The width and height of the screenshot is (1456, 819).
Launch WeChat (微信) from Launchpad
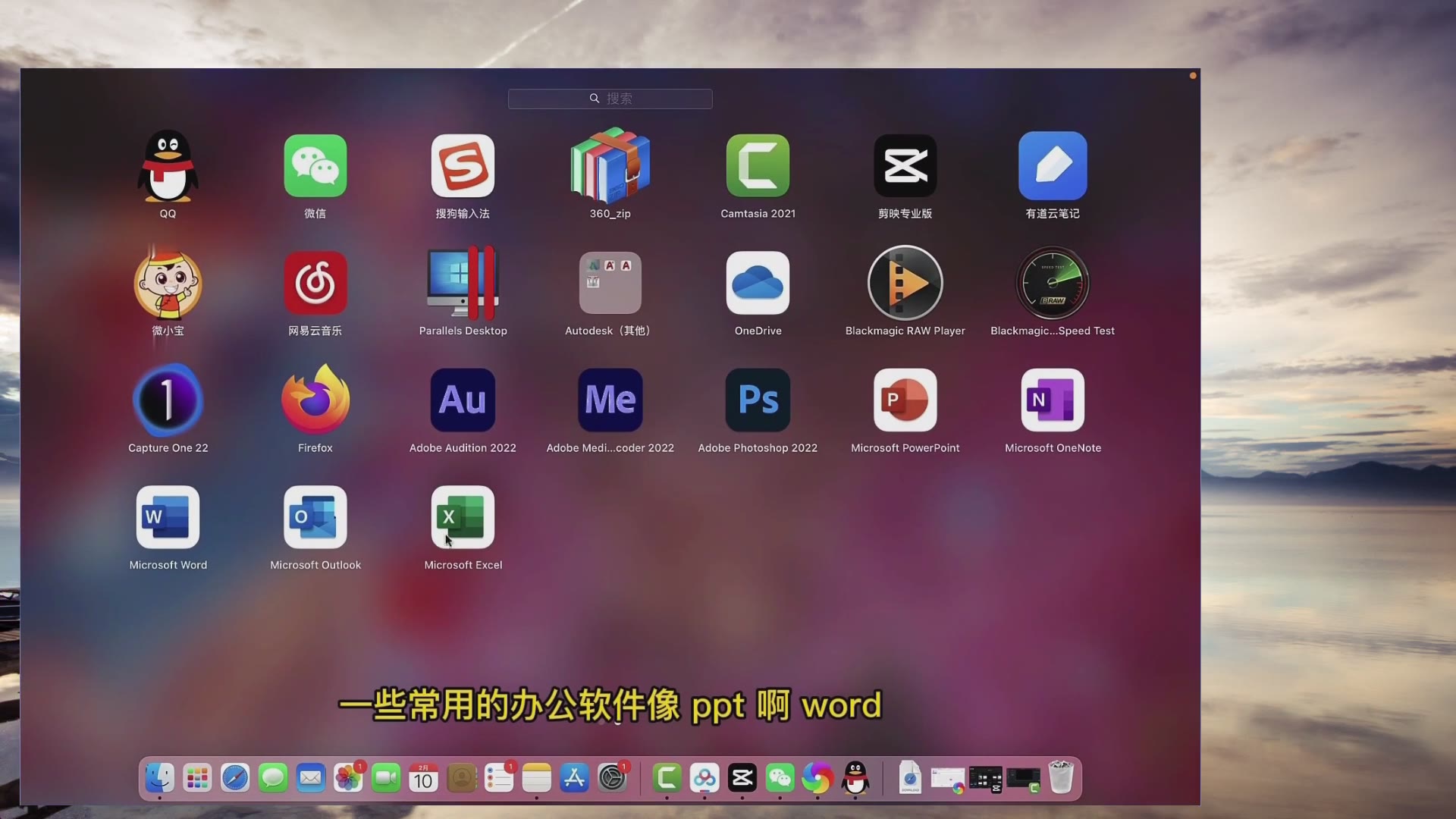click(x=315, y=166)
